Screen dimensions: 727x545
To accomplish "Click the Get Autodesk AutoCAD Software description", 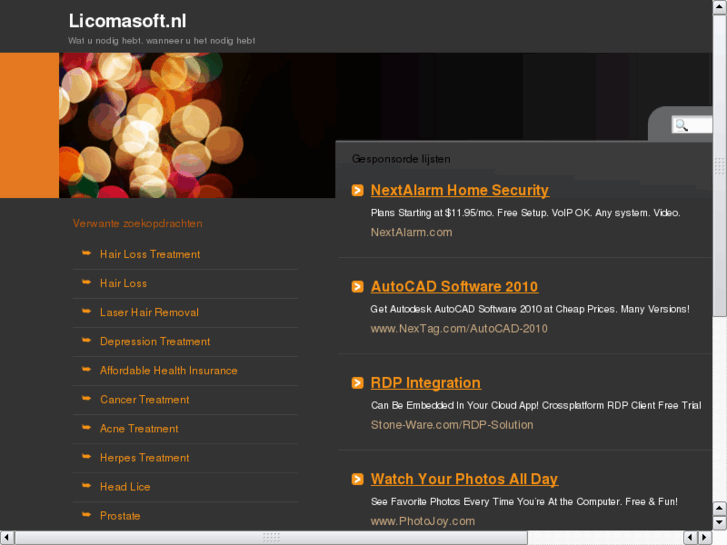I will [530, 309].
